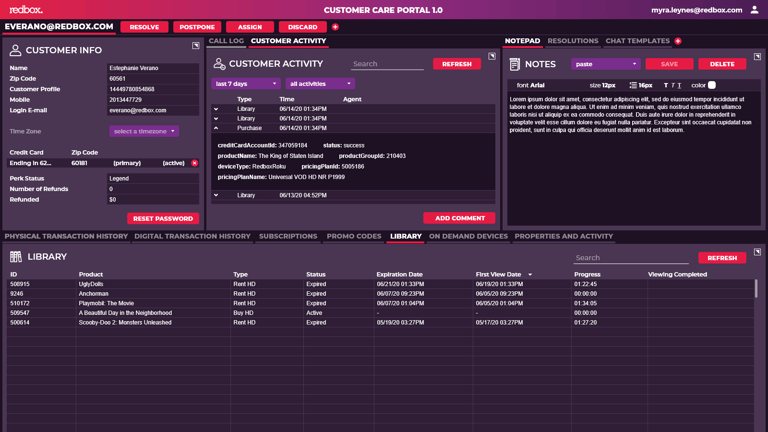Pick the notes text color swatch
The width and height of the screenshot is (768, 432).
pyautogui.click(x=712, y=85)
